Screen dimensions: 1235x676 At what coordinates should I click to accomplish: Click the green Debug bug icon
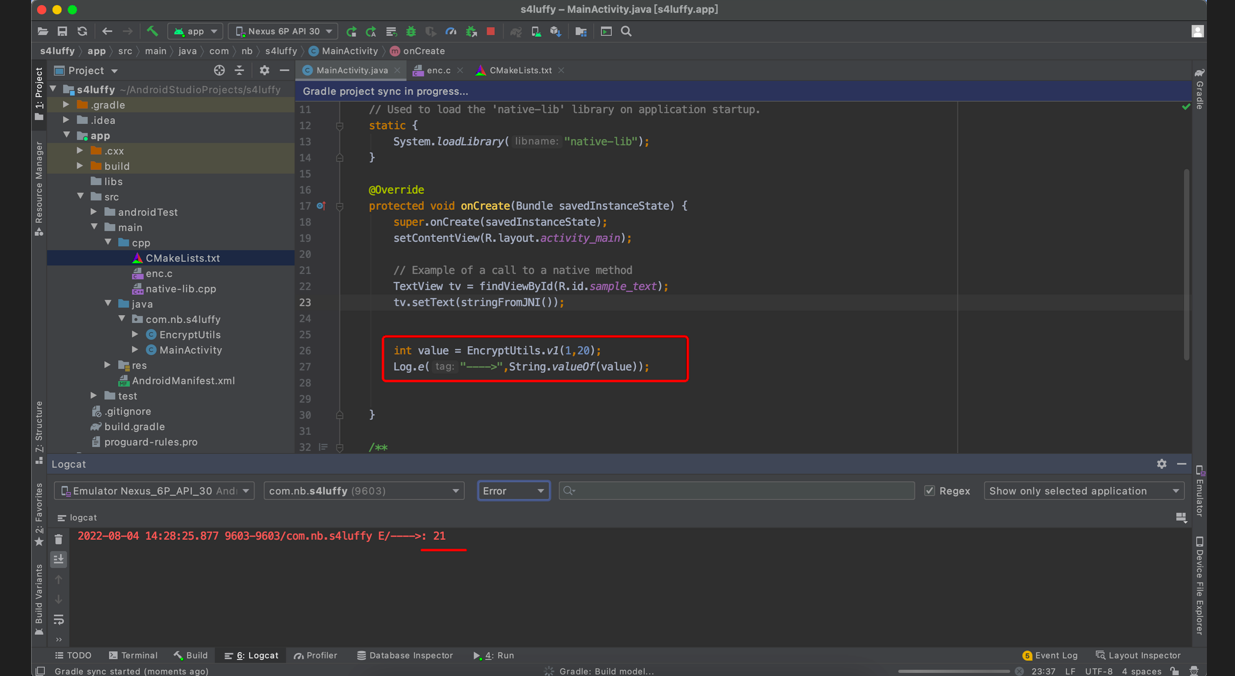coord(411,32)
